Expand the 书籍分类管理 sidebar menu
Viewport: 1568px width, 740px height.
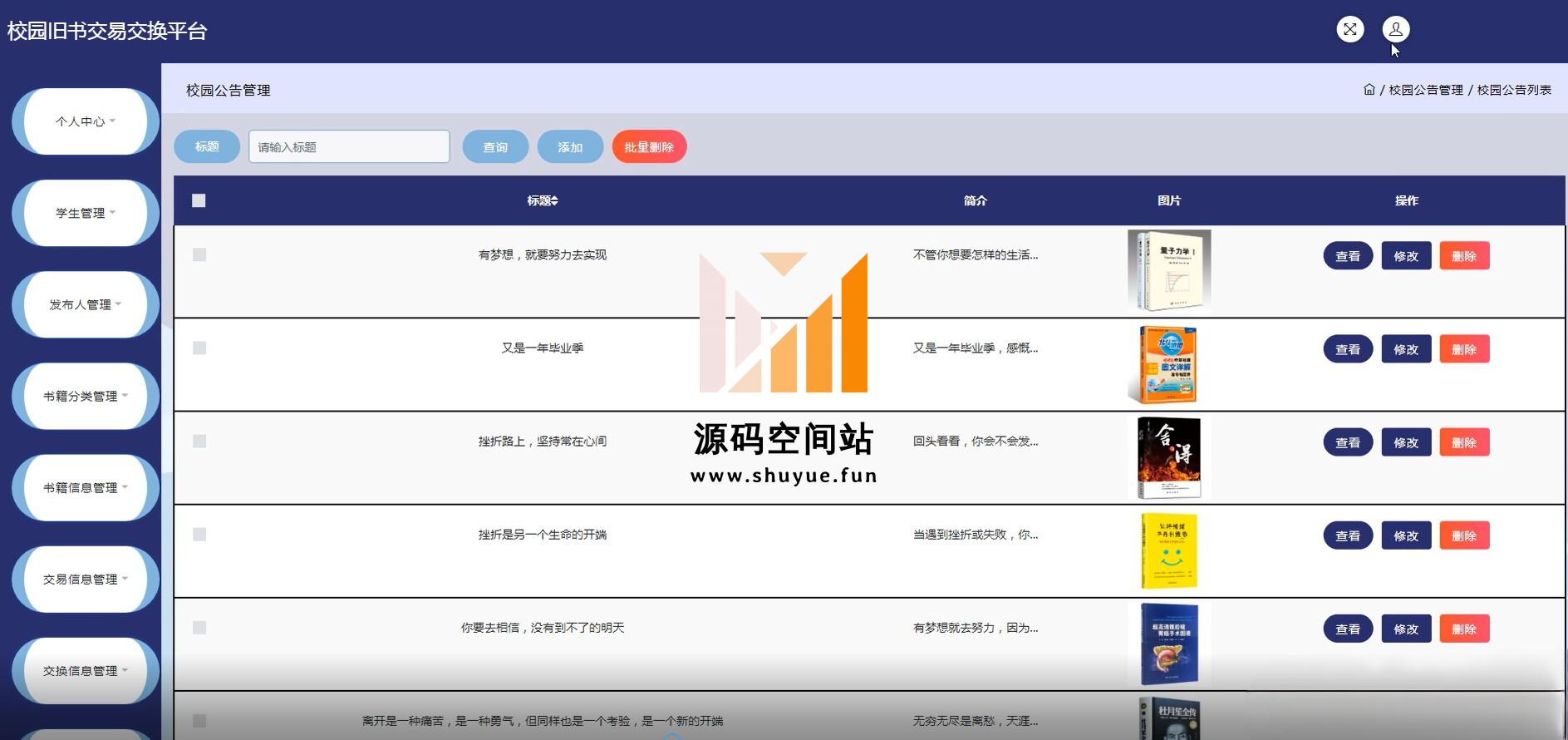click(86, 396)
